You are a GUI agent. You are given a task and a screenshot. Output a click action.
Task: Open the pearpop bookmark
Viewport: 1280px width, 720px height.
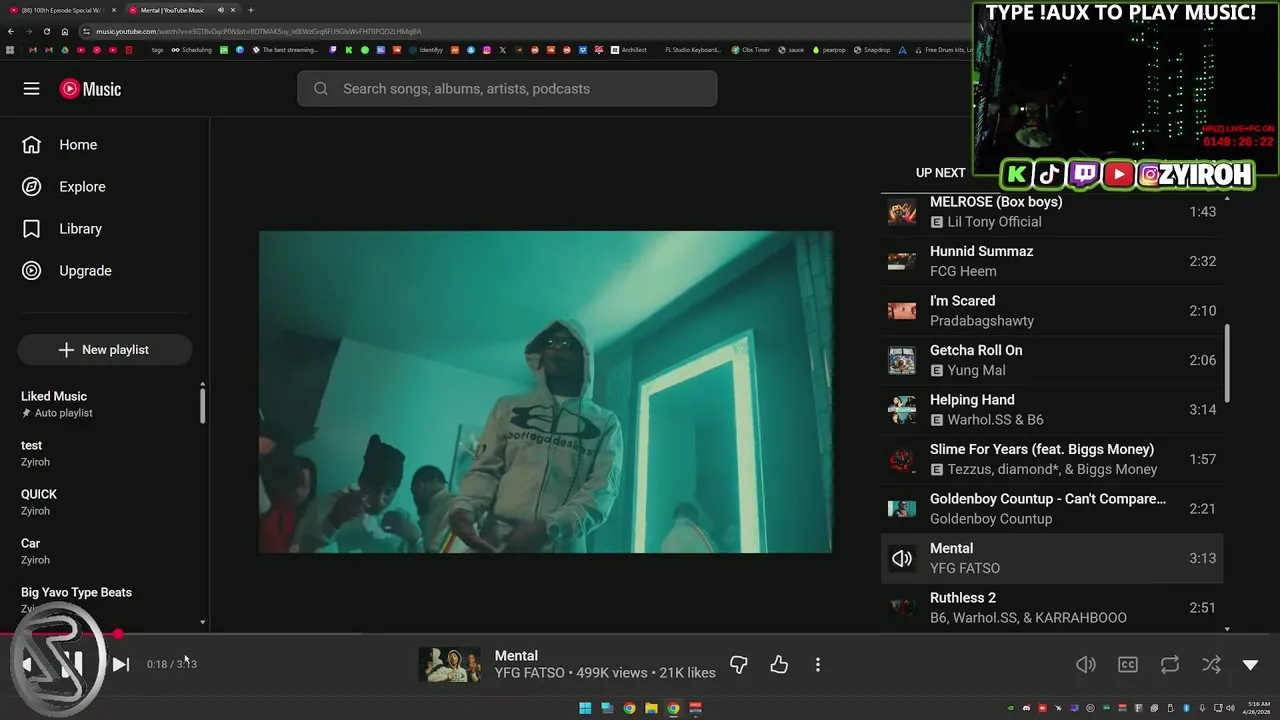(x=829, y=50)
